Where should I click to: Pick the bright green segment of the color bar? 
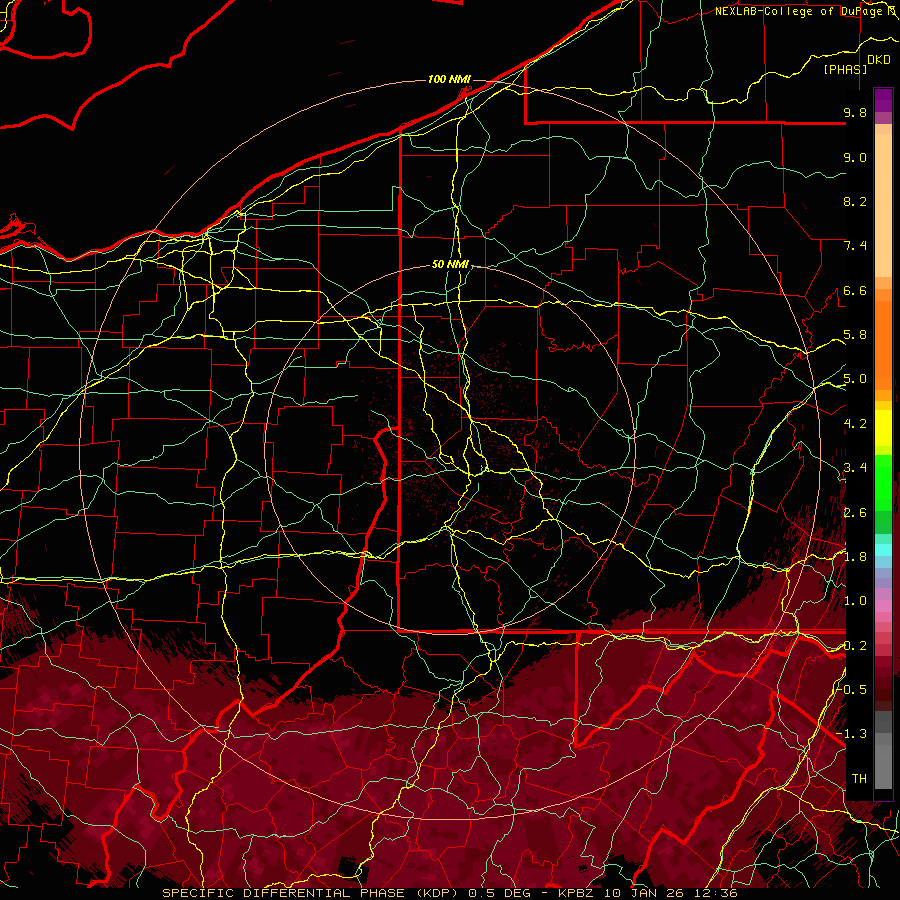883,483
